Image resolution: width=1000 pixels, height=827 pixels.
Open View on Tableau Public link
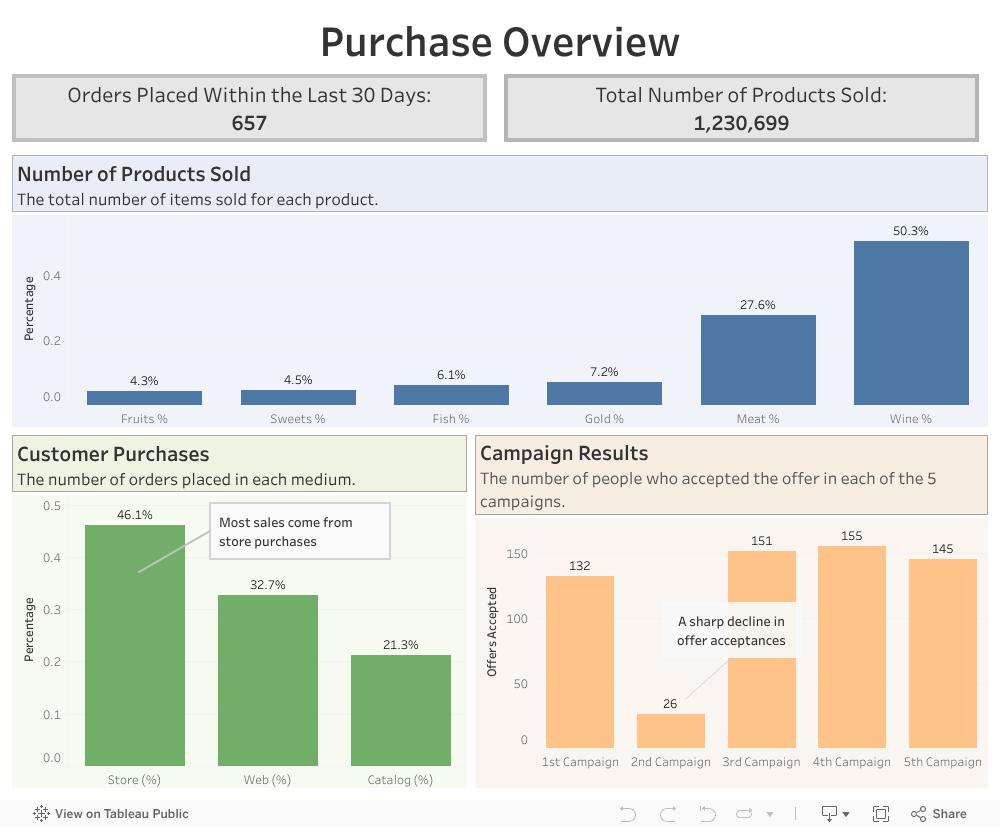[121, 814]
